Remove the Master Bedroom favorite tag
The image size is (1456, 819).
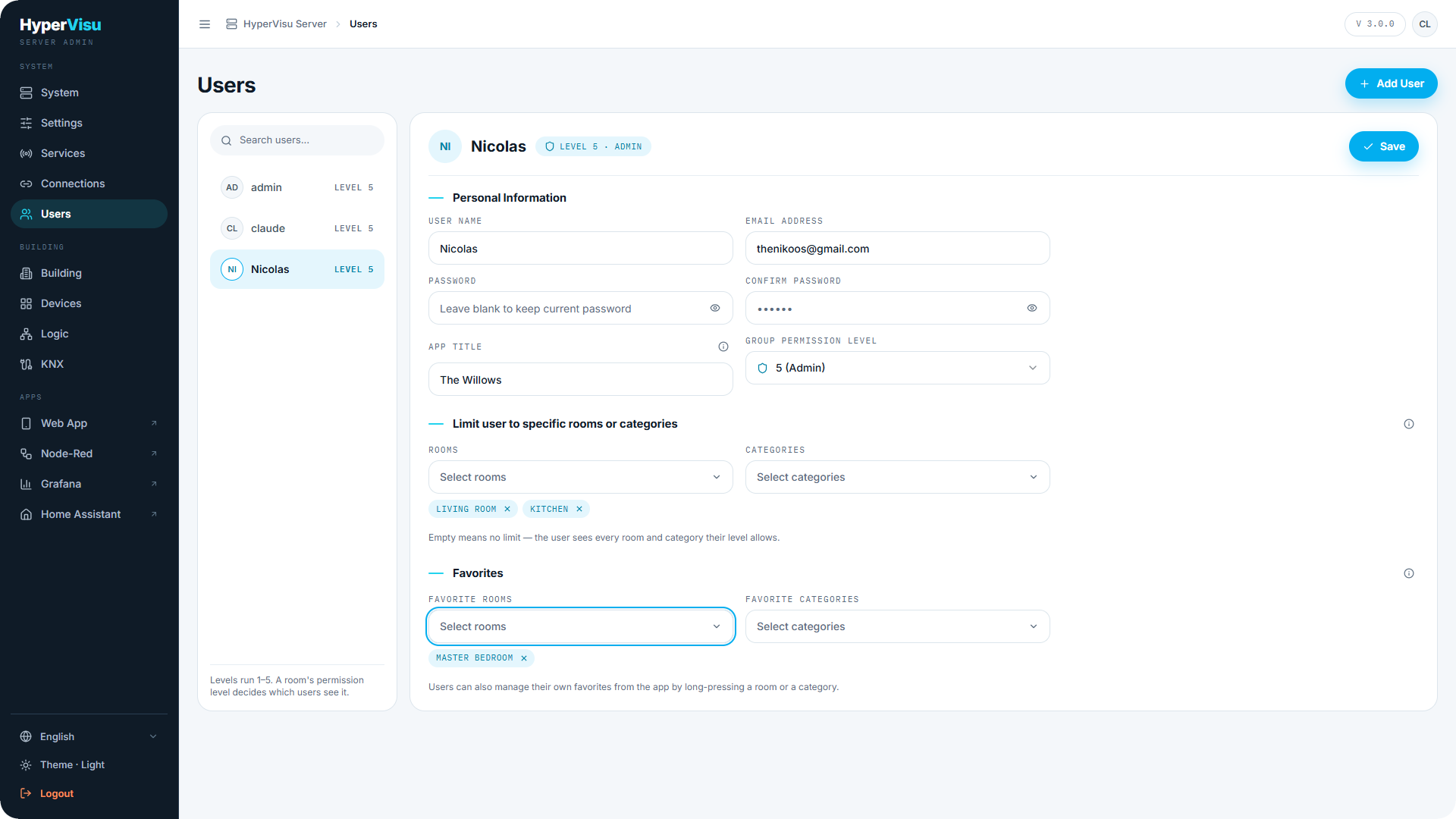coord(524,658)
